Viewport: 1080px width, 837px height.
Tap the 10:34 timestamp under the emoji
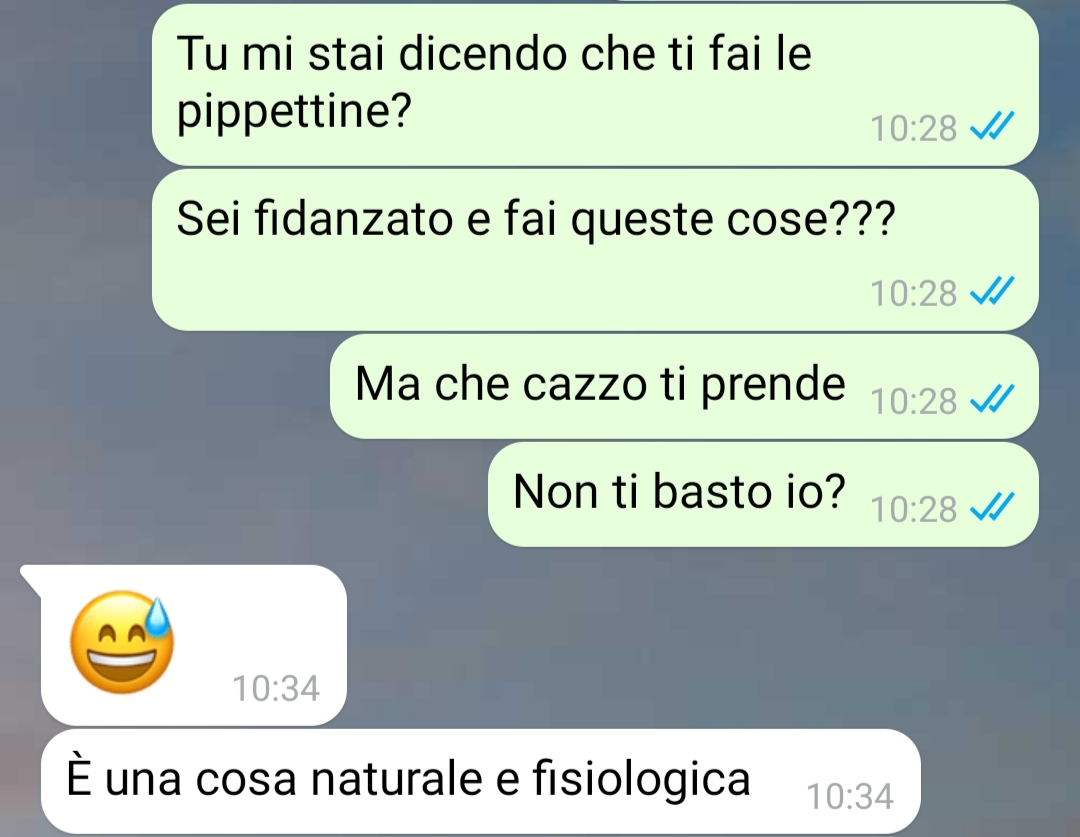click(x=276, y=688)
